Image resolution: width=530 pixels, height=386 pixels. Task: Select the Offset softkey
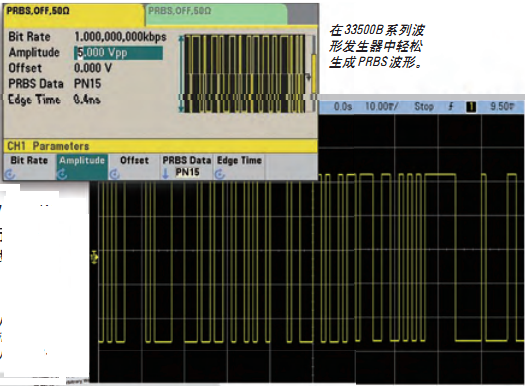134,167
